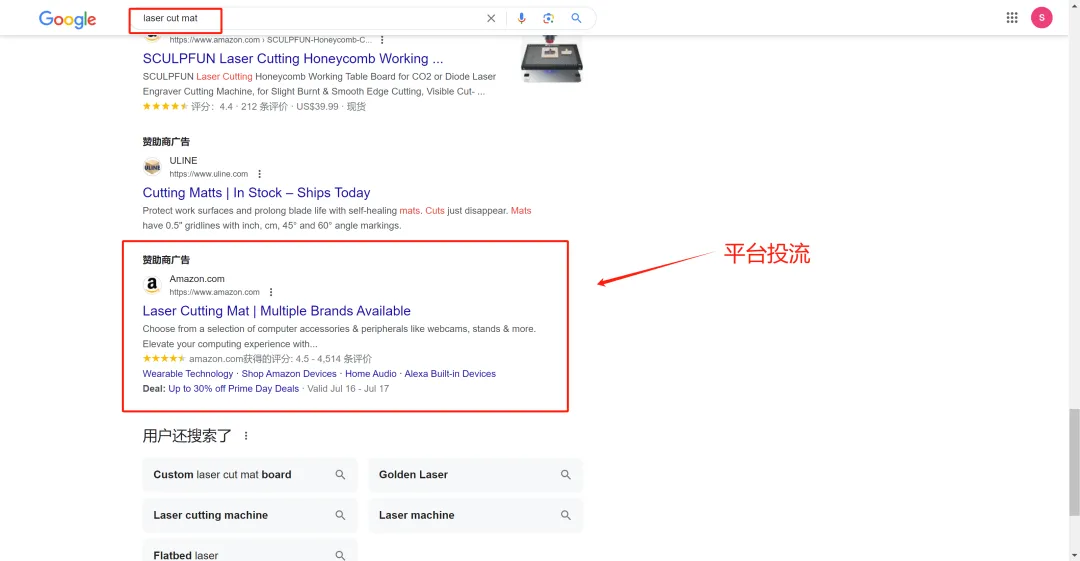This screenshot has height=561, width=1080.
Task: Follow the Alexa Built-in Devices sitelink
Action: coord(450,374)
